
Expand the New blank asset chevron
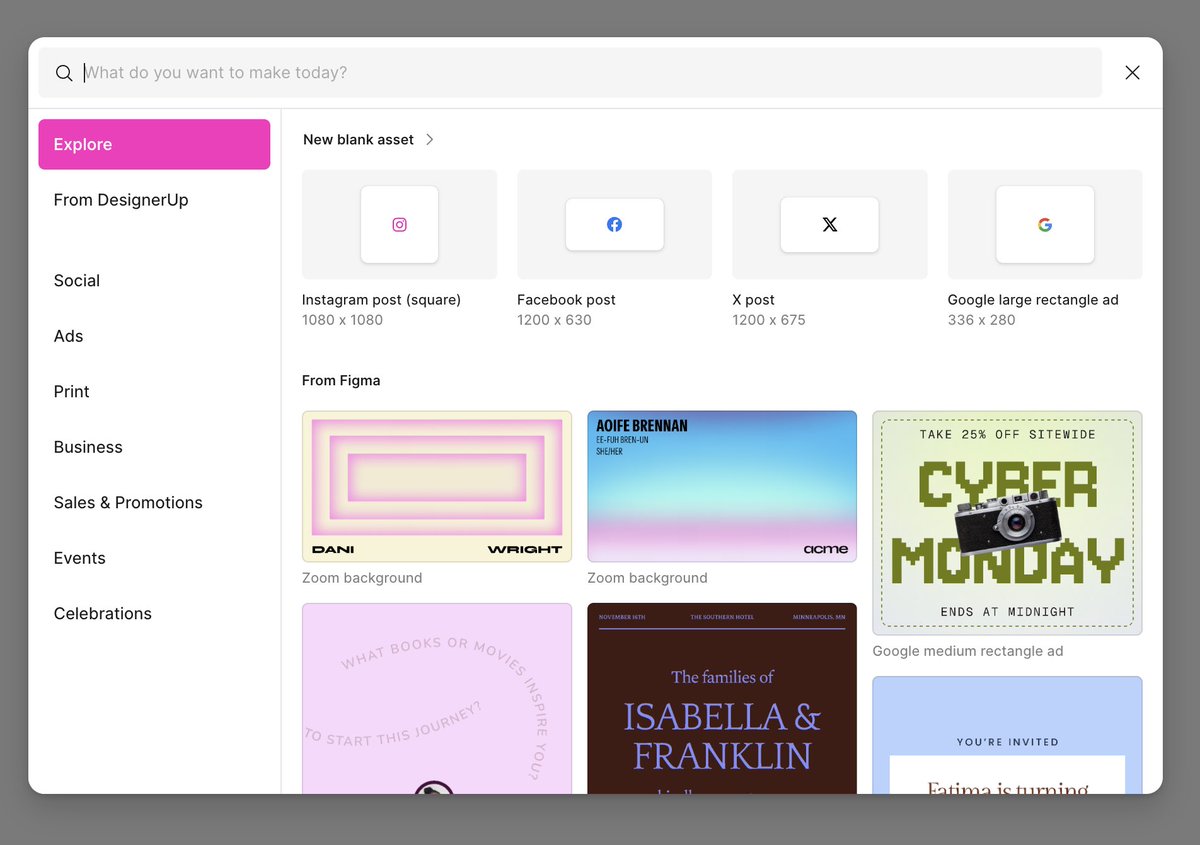430,140
